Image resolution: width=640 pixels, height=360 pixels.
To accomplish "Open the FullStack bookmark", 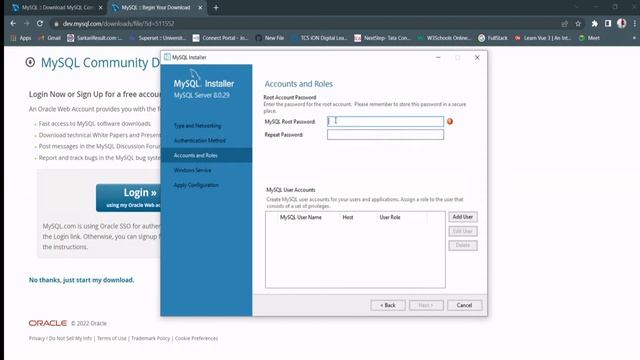I will pyautogui.click(x=493, y=38).
